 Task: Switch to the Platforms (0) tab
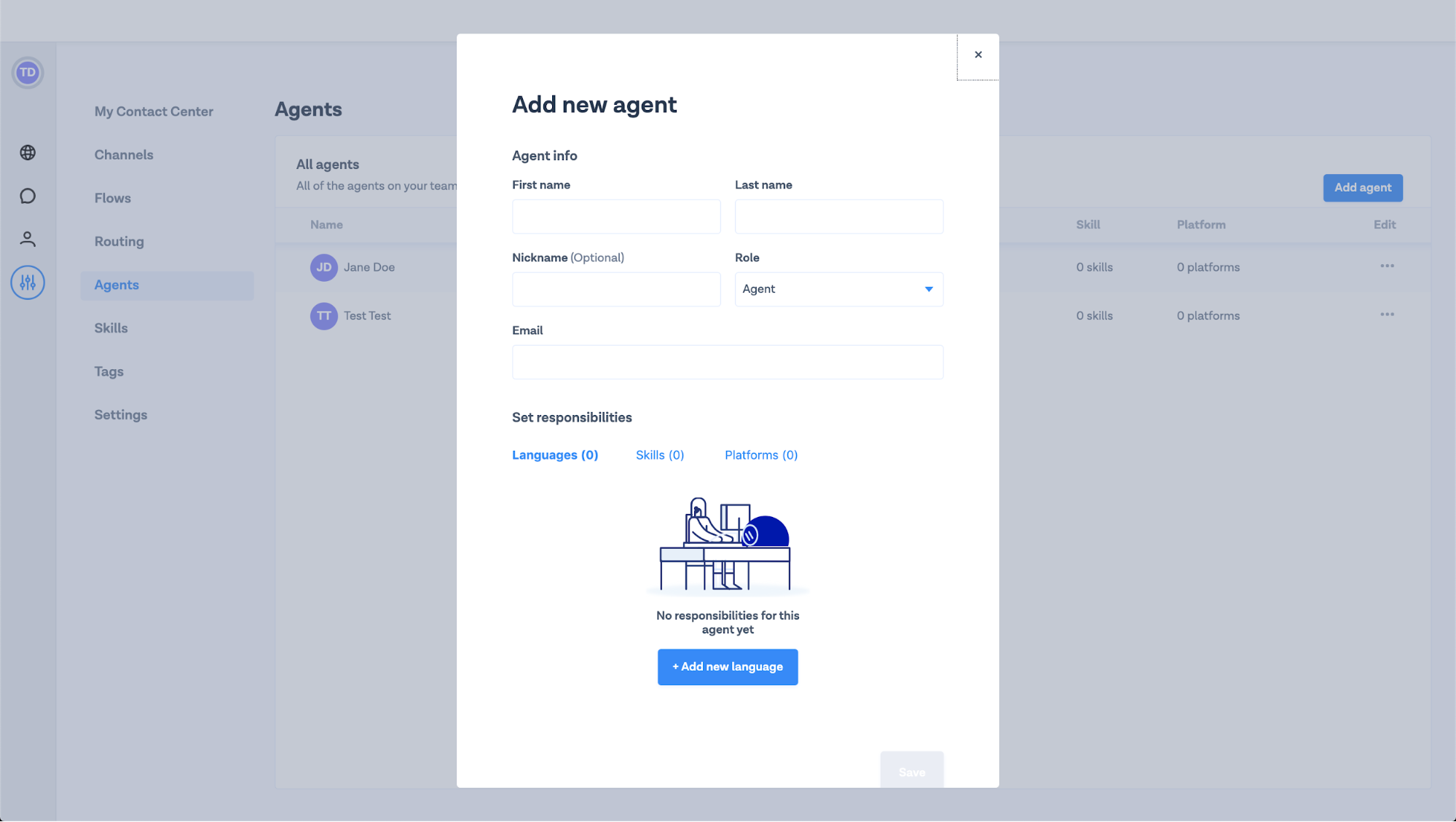click(761, 455)
